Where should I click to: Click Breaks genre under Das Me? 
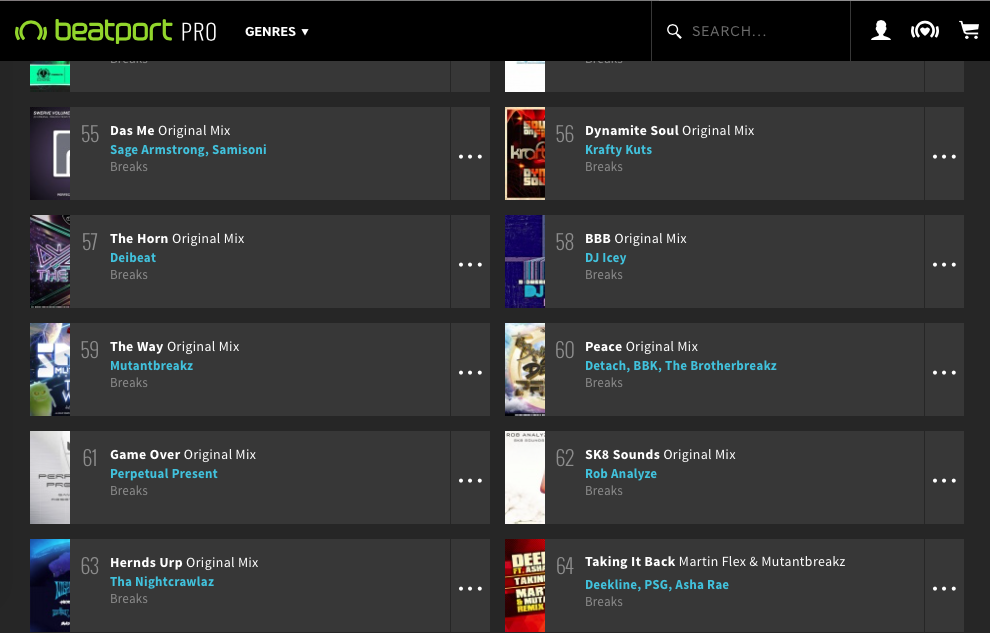coord(129,167)
